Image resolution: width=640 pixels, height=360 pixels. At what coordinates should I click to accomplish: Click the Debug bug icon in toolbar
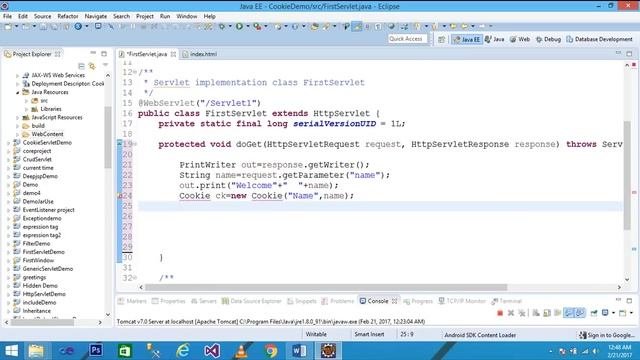222,27
